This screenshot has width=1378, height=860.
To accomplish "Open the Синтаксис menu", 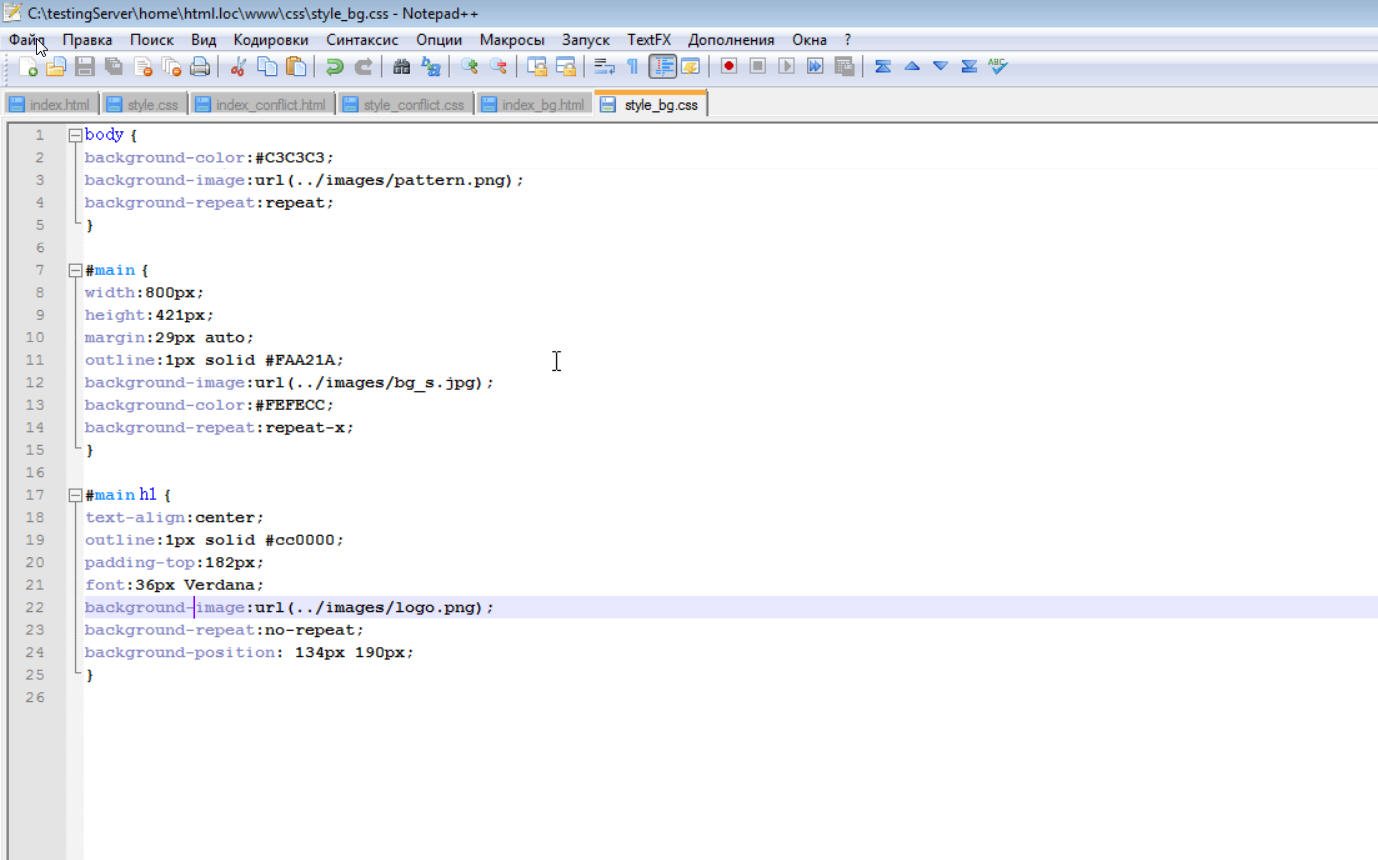I will click(361, 40).
